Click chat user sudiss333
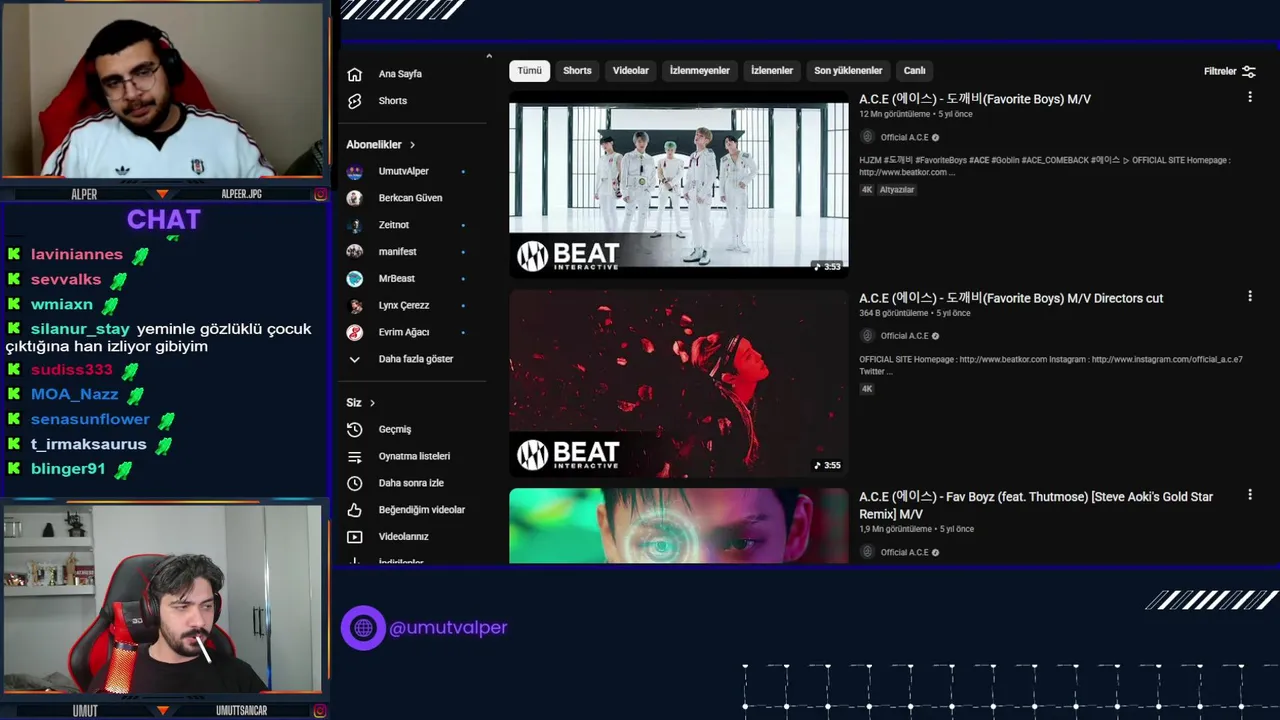The image size is (1280, 720). 72,370
